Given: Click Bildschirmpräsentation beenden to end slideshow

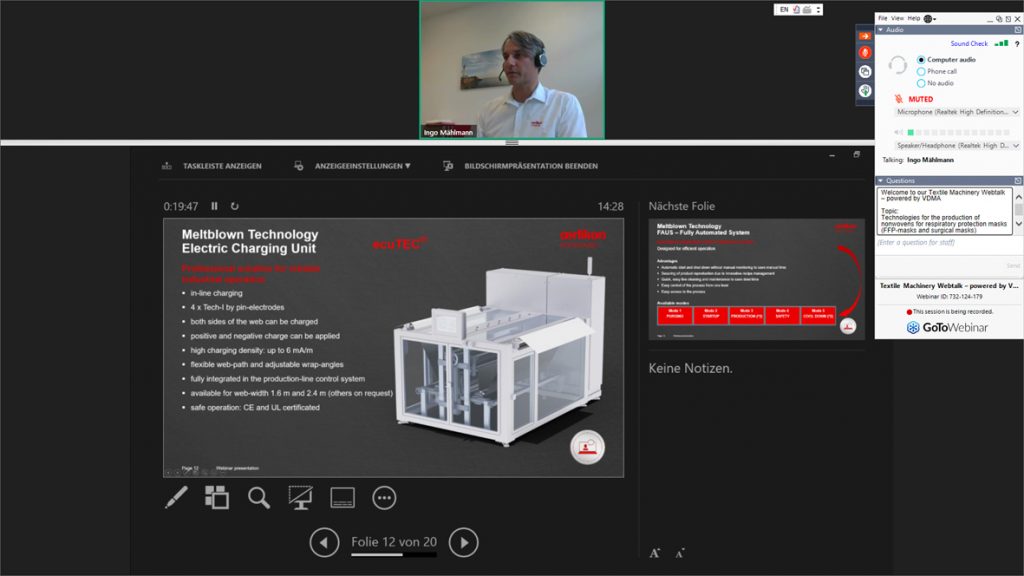Looking at the screenshot, I should (530, 166).
